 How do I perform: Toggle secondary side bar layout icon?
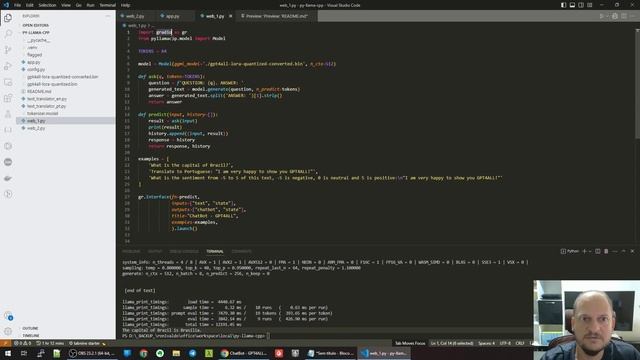pyautogui.click(x=581, y=5)
